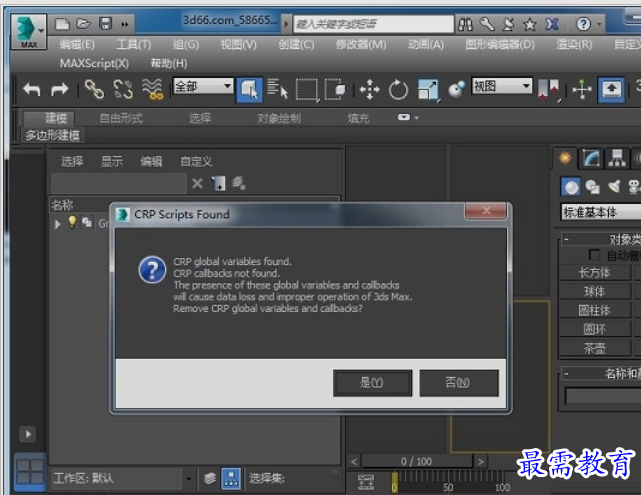Open the Hierarchy command panel tab
641x495 pixels.
pyautogui.click(x=616, y=158)
